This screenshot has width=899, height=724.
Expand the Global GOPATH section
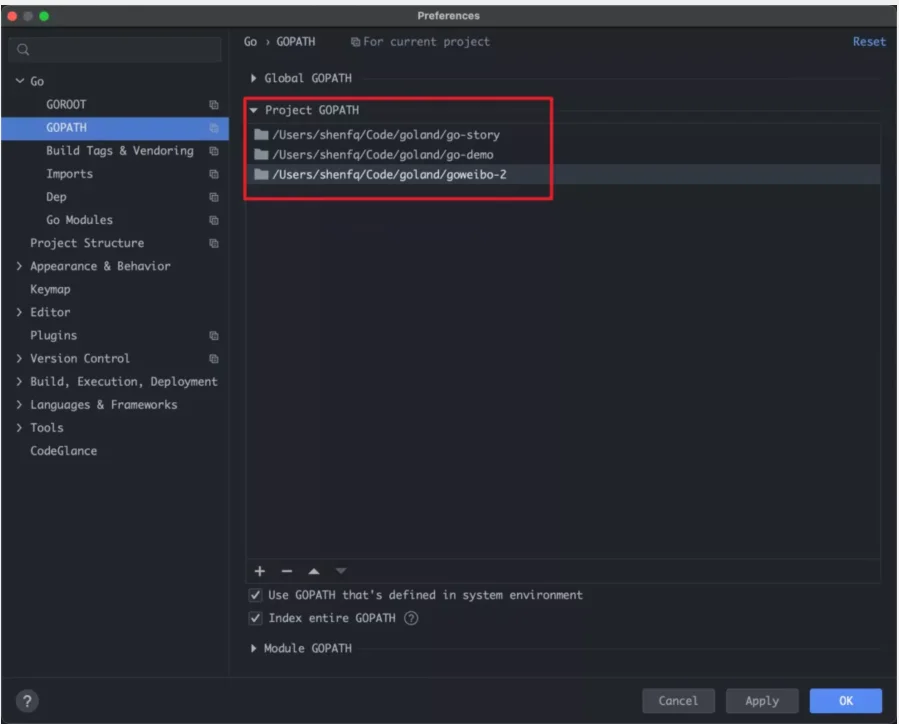[x=253, y=78]
